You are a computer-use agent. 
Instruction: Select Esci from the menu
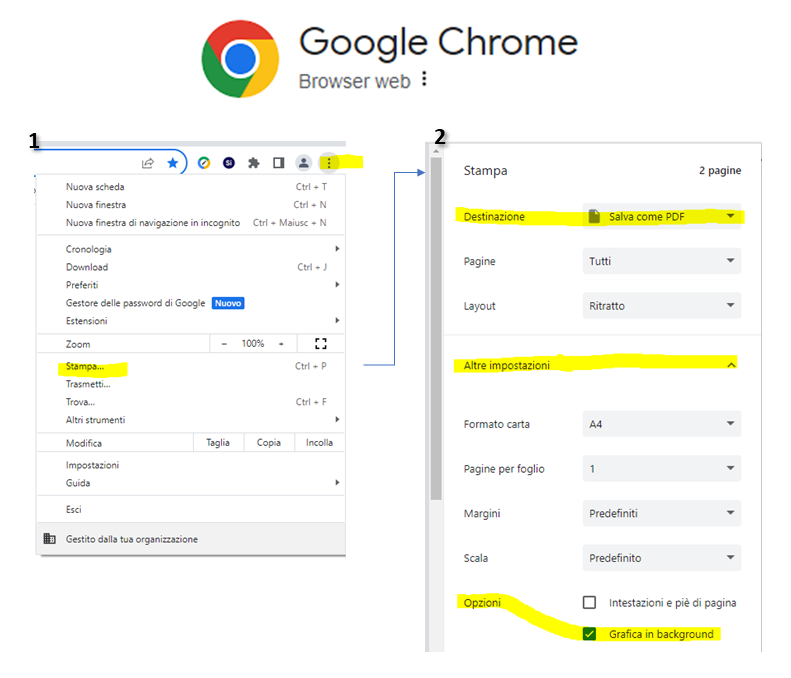[191, 510]
